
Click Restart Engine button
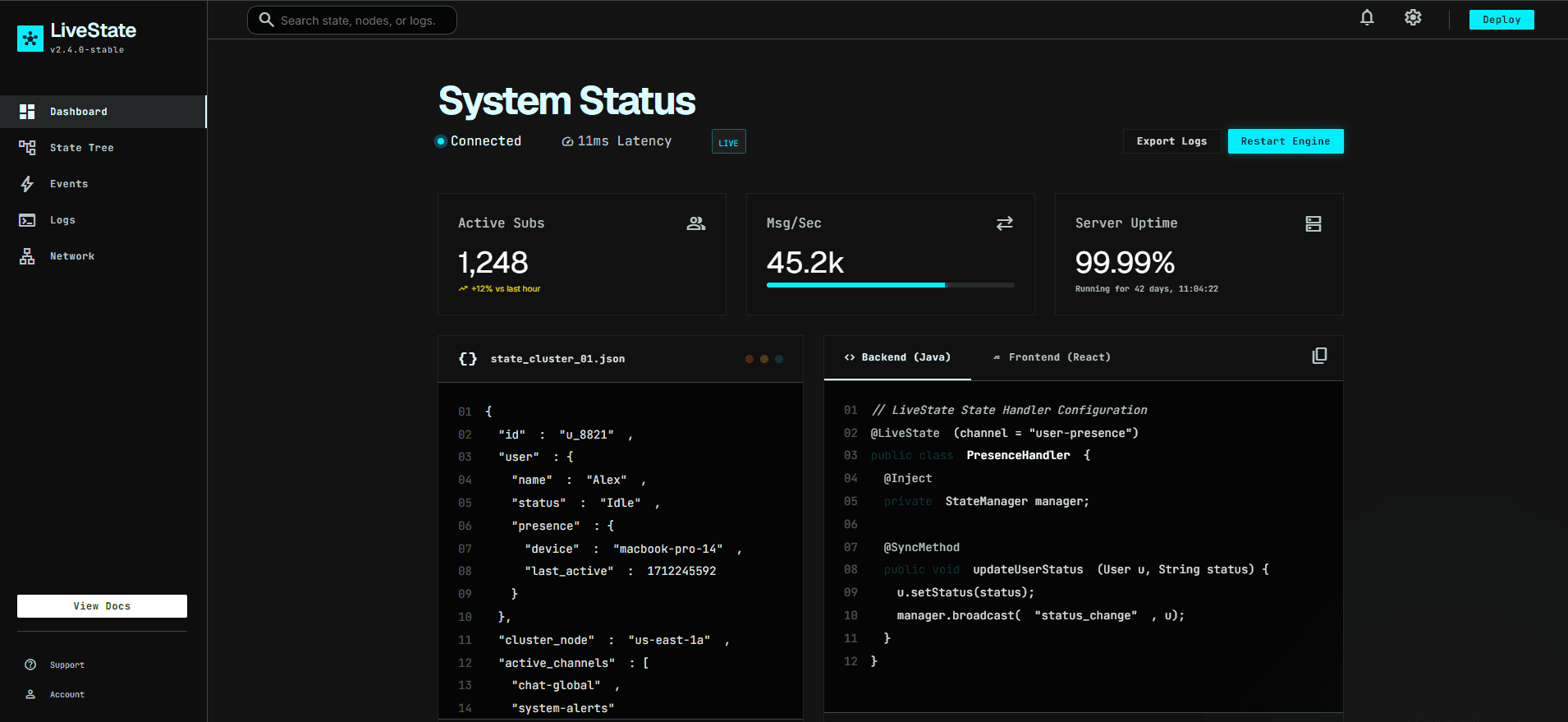point(1286,141)
